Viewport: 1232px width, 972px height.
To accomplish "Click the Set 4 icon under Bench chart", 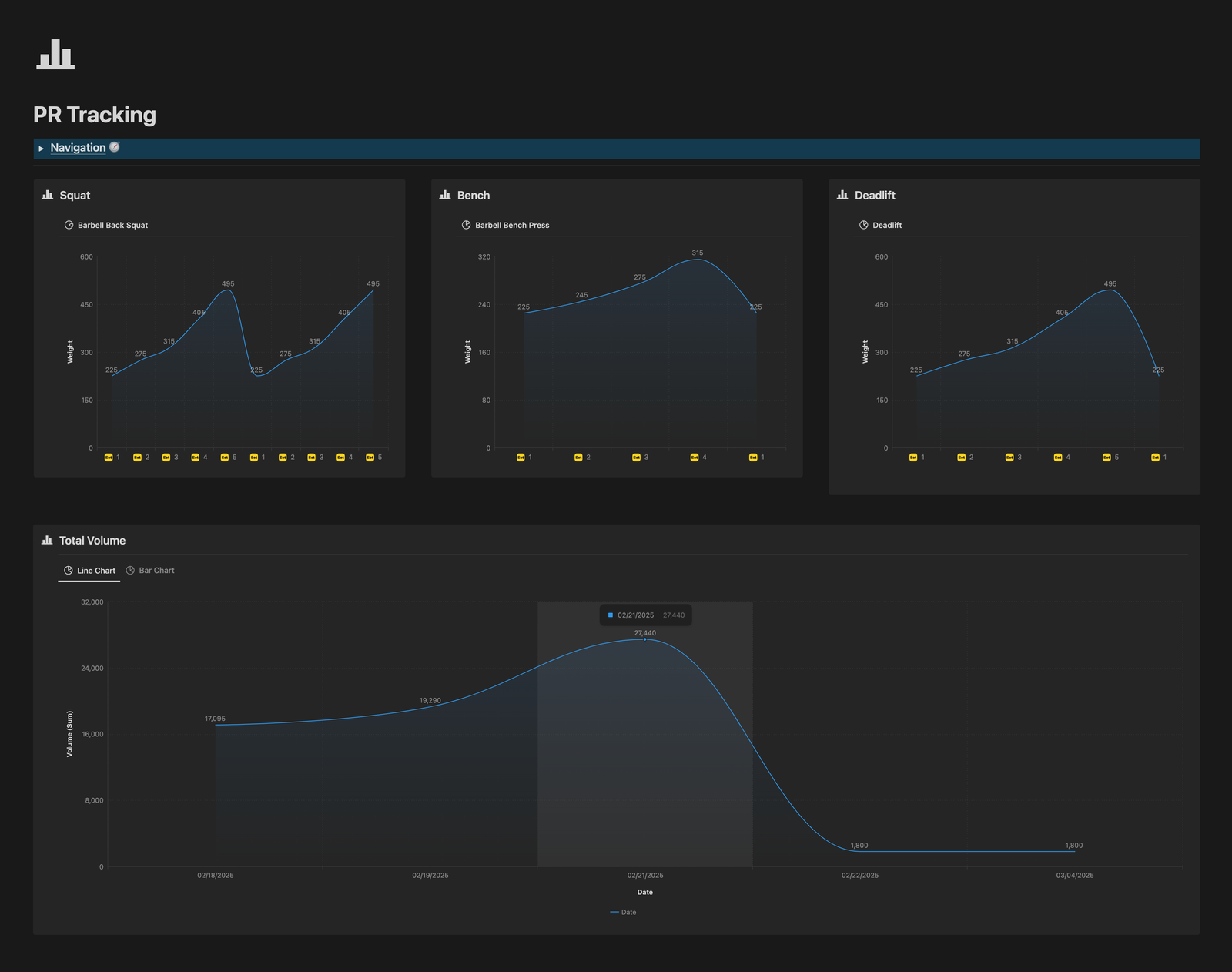I will coord(695,458).
